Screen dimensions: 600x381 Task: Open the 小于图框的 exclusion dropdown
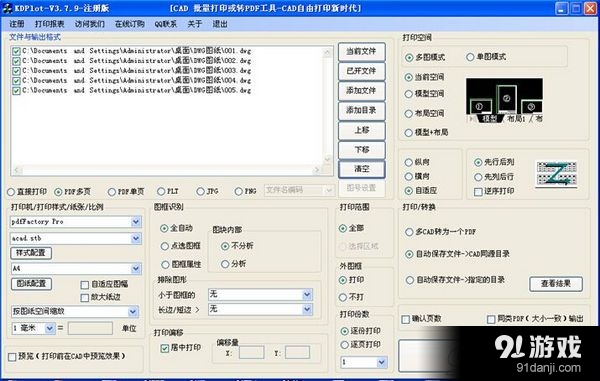point(307,295)
